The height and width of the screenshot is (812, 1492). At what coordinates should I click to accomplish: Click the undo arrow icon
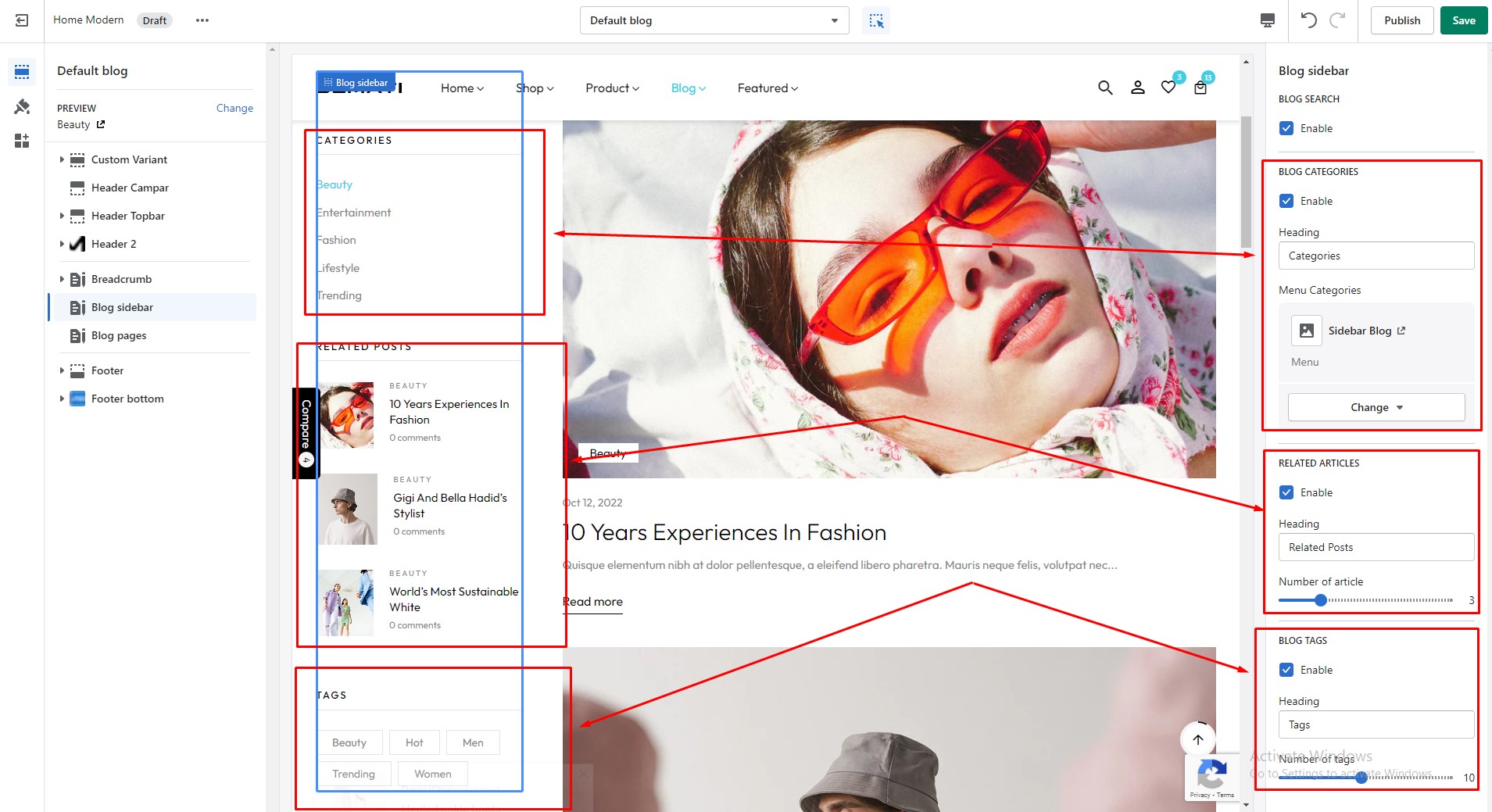1309,20
